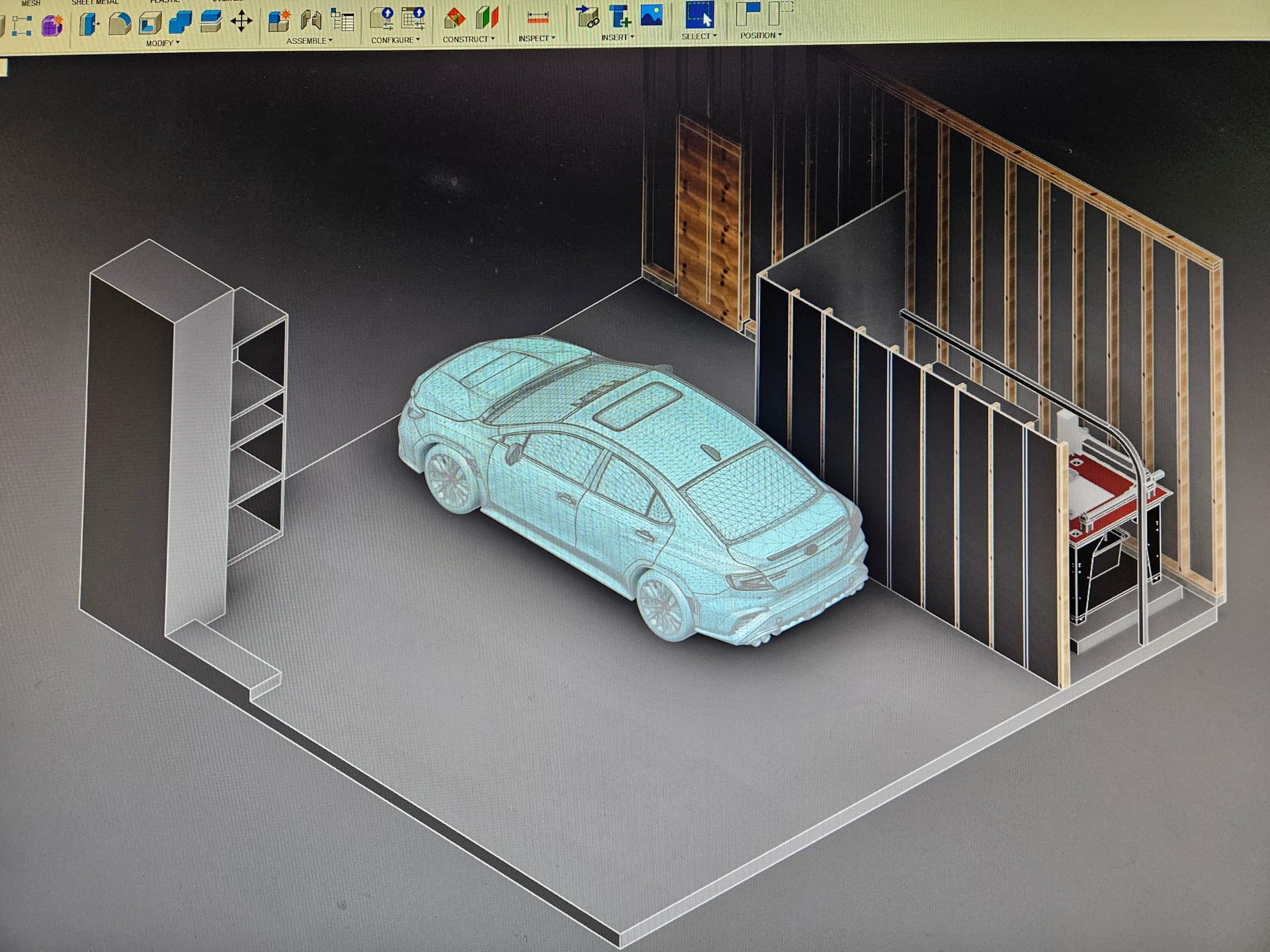The width and height of the screenshot is (1270, 952).
Task: Click the New Component icon
Action: [279, 20]
